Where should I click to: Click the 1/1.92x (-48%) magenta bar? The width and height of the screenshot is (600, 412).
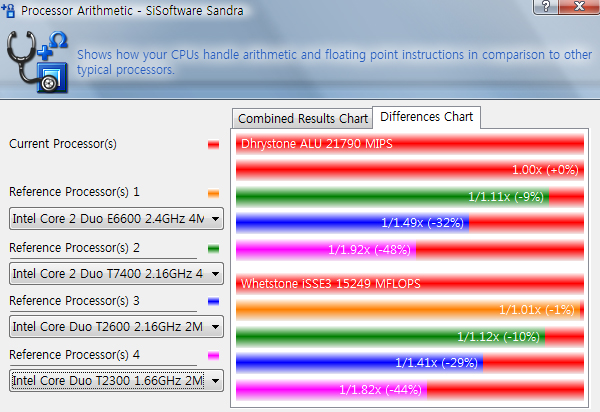coord(326,250)
